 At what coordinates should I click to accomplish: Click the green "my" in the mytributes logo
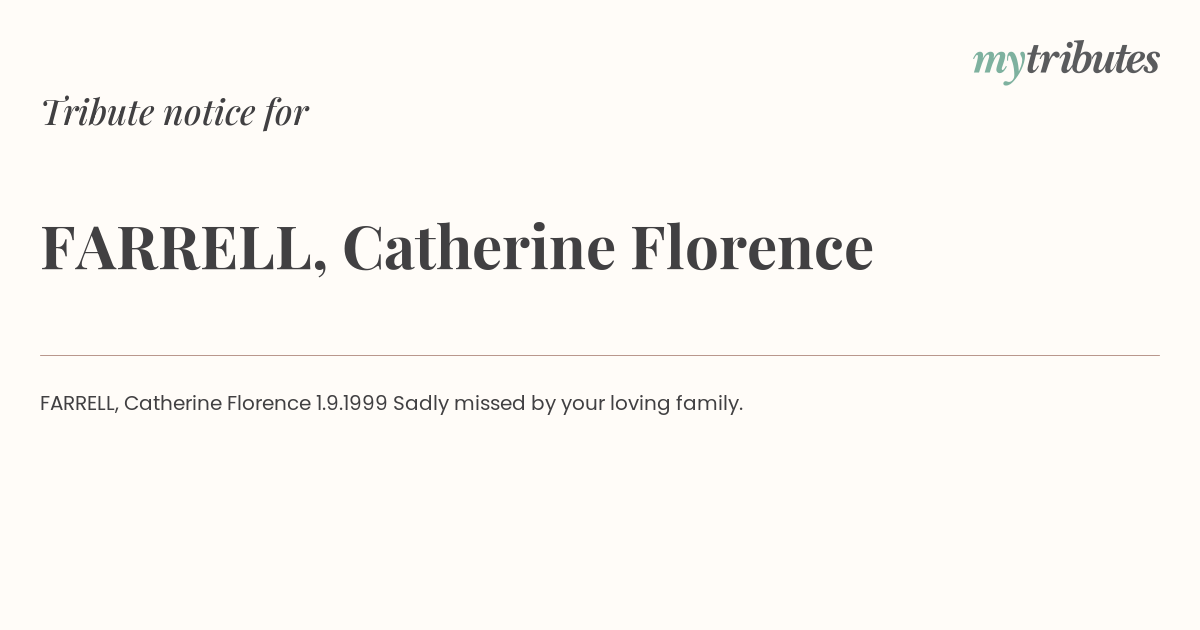click(x=998, y=63)
